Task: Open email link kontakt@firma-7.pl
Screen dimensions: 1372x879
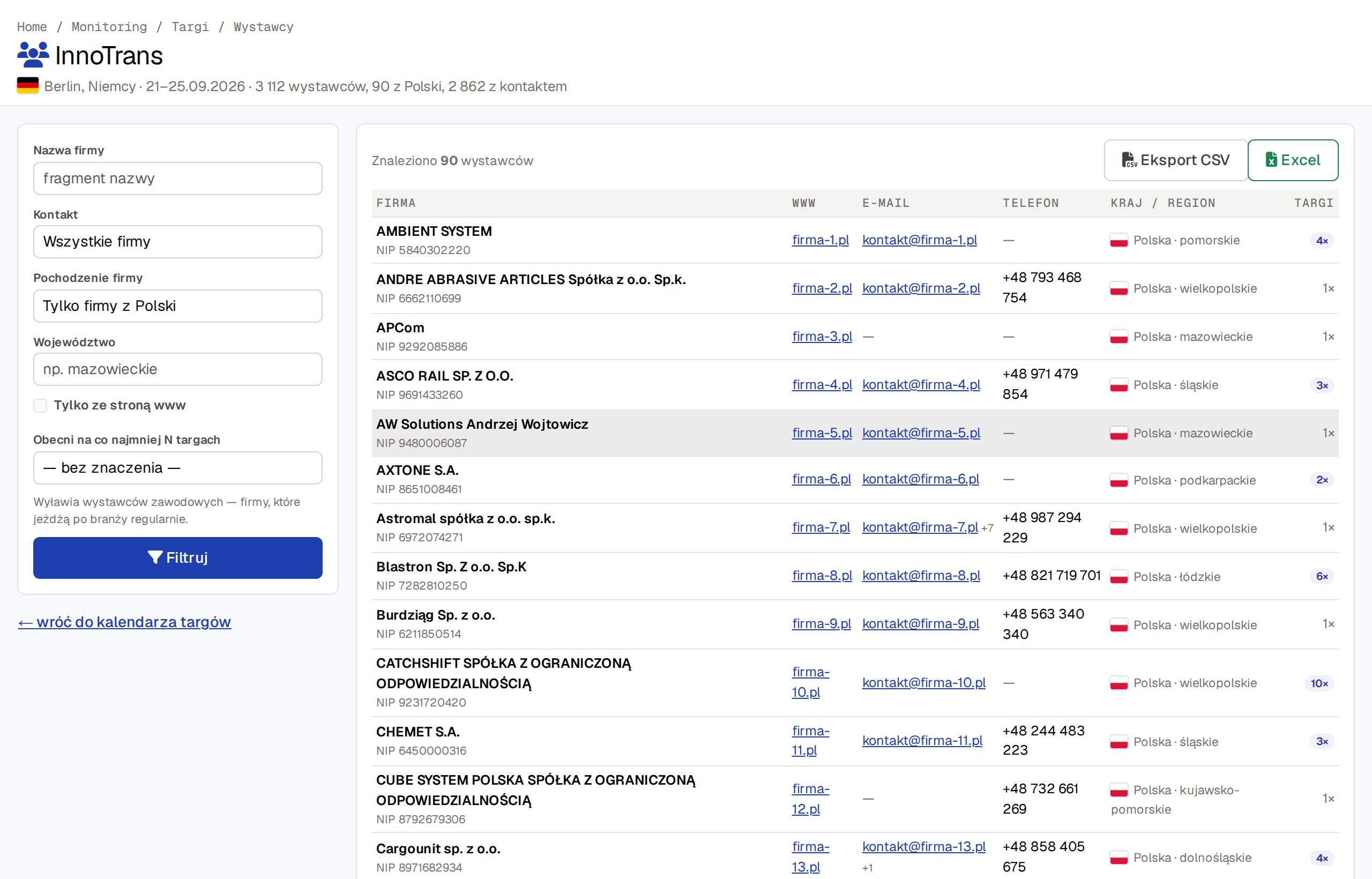Action: [x=920, y=527]
